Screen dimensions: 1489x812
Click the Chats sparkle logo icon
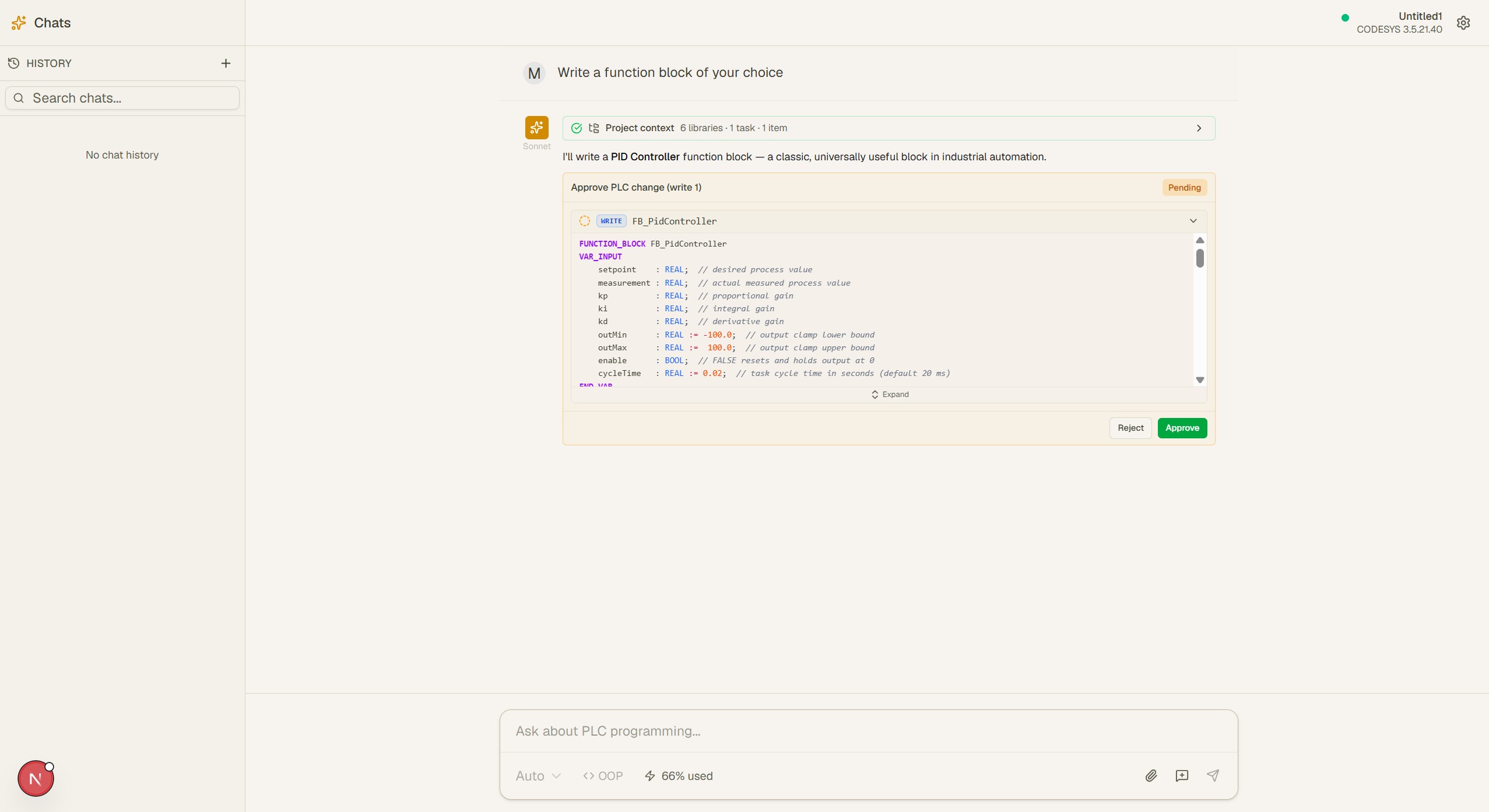19,23
